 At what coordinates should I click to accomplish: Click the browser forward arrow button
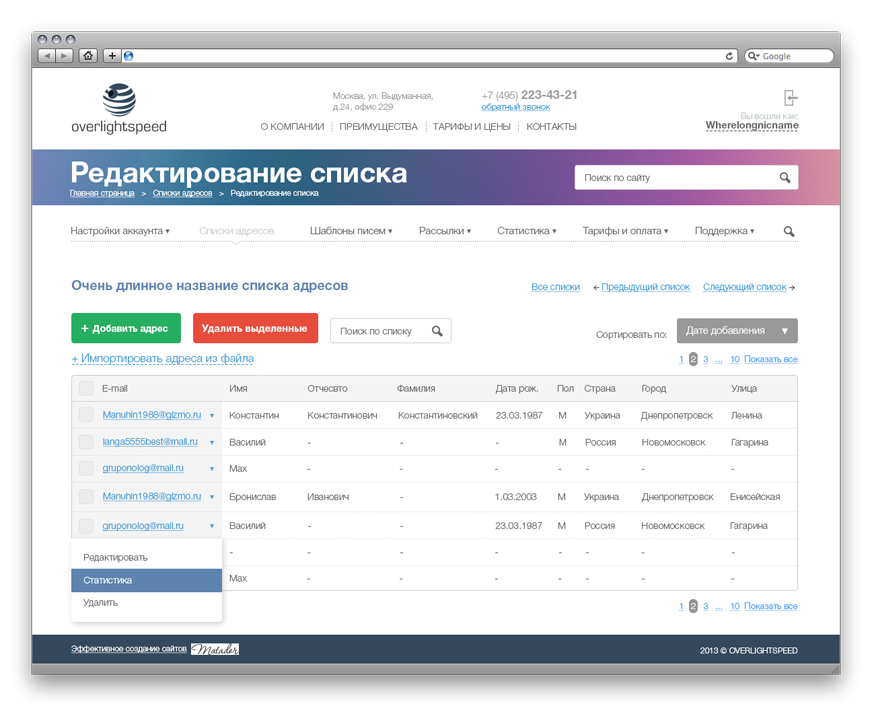[x=65, y=56]
